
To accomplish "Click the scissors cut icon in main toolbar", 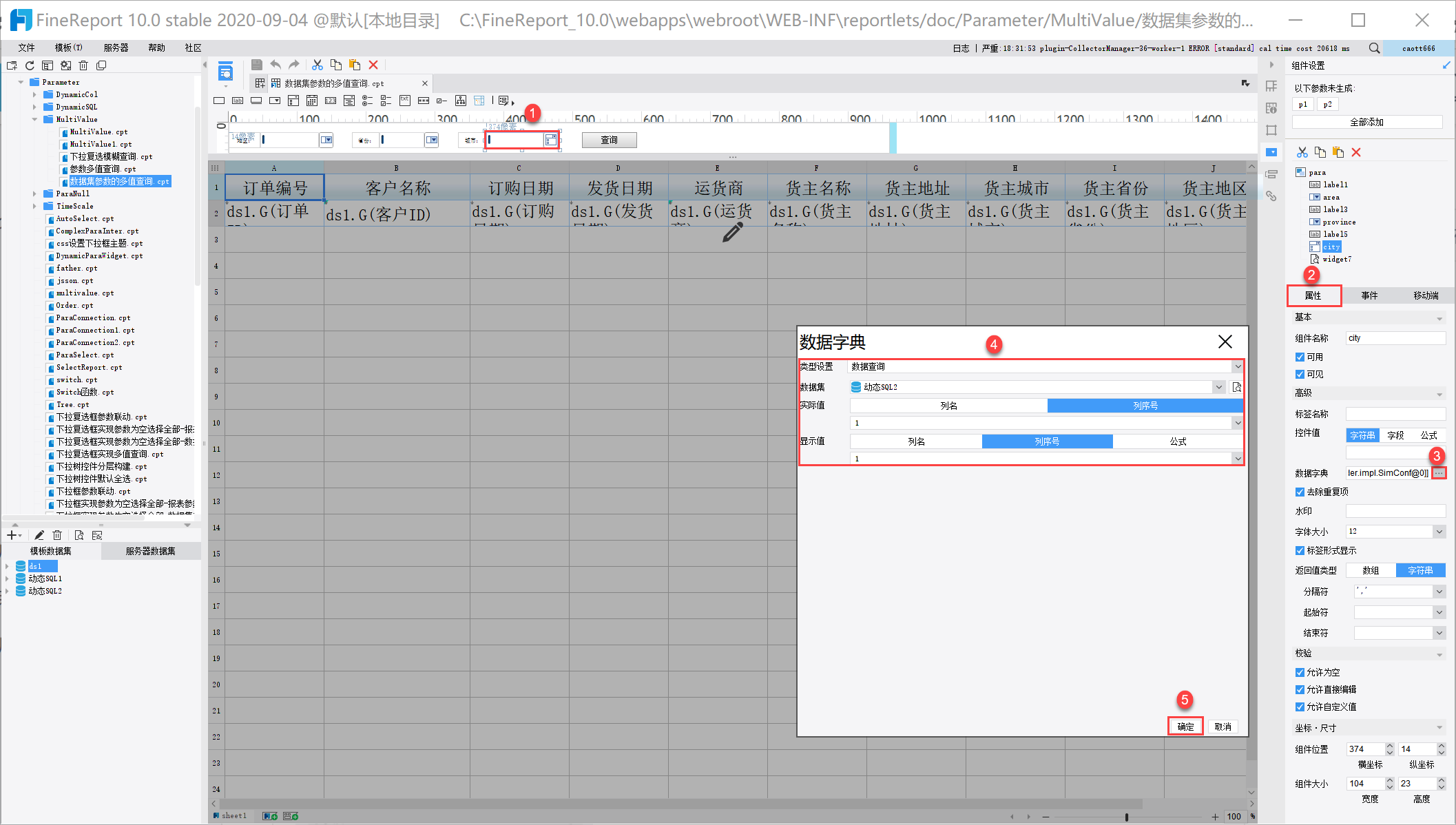I will click(317, 65).
